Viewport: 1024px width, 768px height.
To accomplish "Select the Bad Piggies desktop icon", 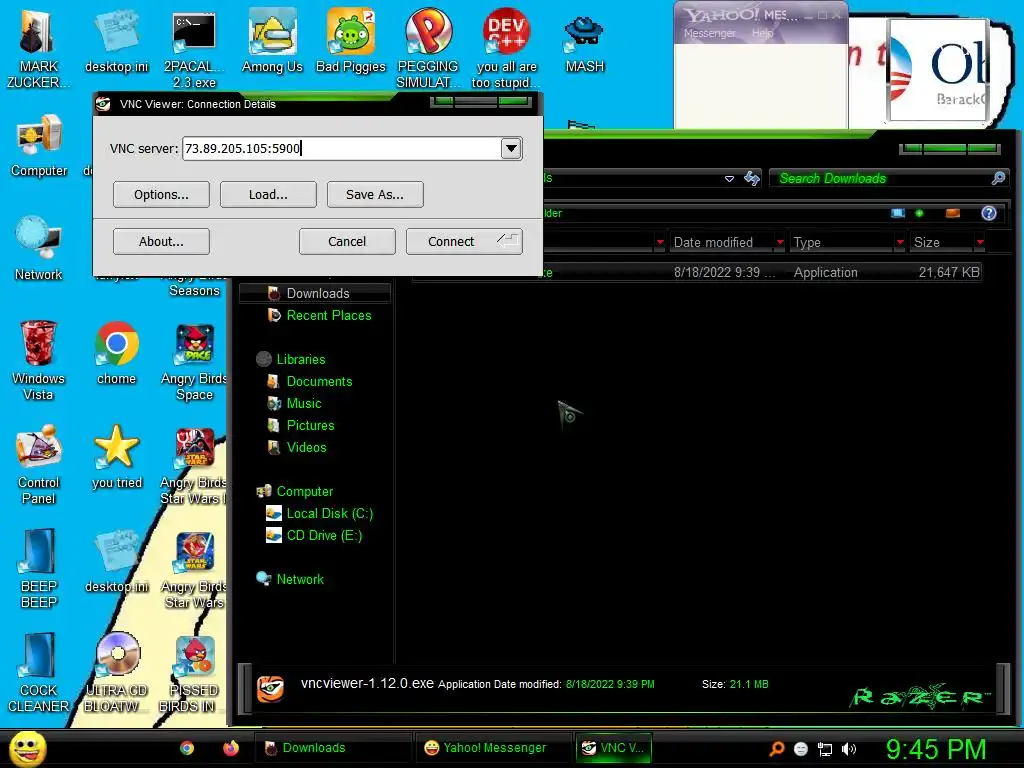I will (351, 41).
